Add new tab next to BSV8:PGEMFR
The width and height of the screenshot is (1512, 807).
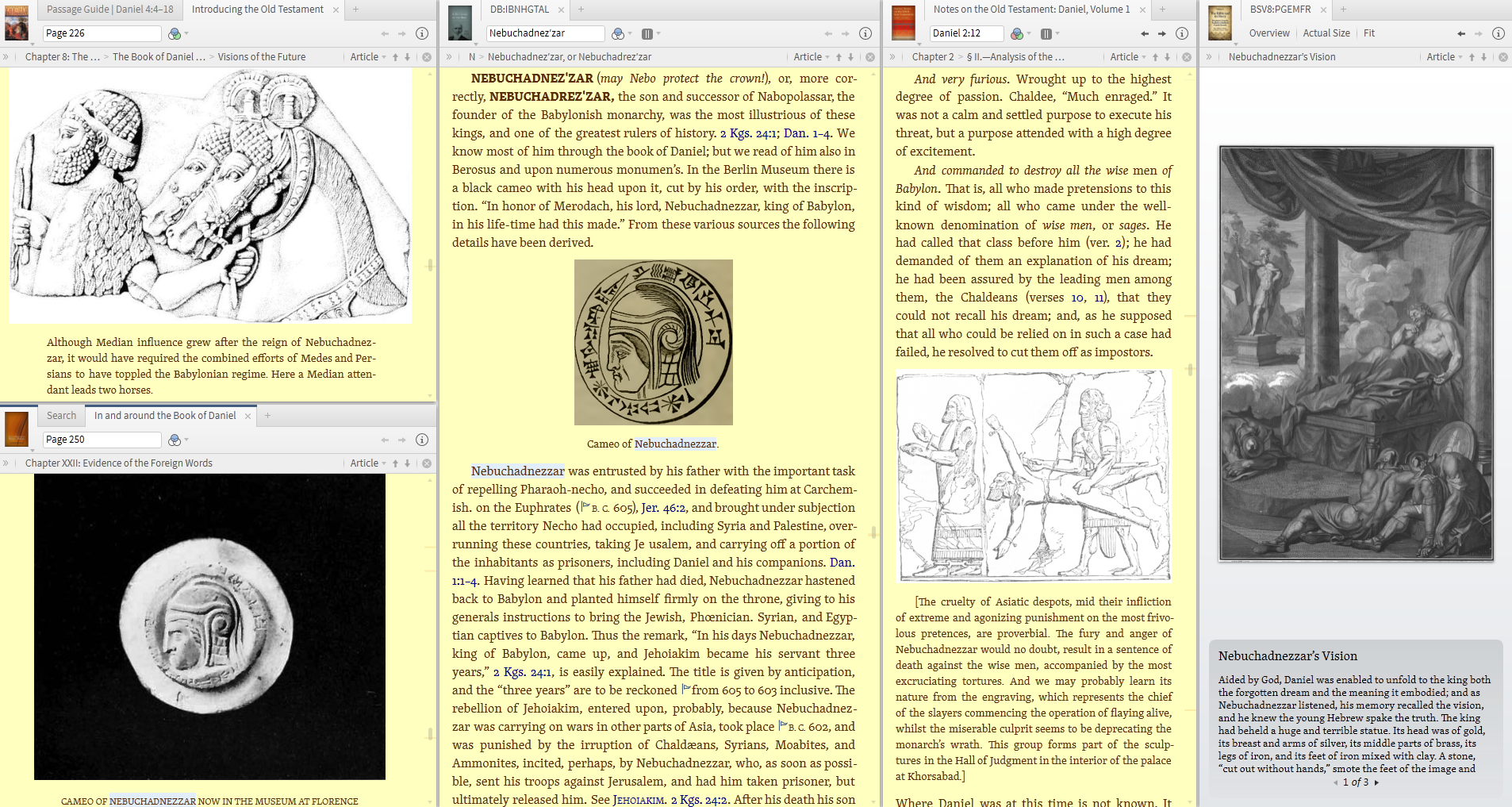click(1343, 10)
